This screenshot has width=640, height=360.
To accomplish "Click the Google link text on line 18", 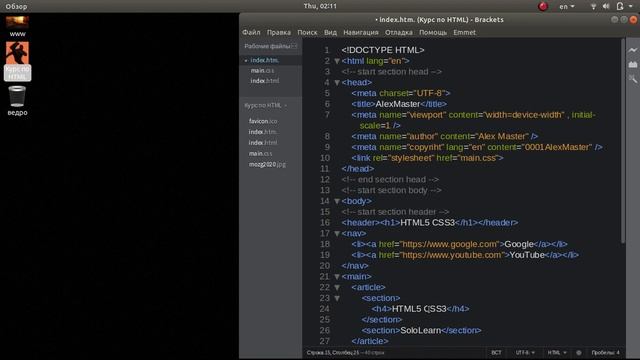I will coord(519,244).
